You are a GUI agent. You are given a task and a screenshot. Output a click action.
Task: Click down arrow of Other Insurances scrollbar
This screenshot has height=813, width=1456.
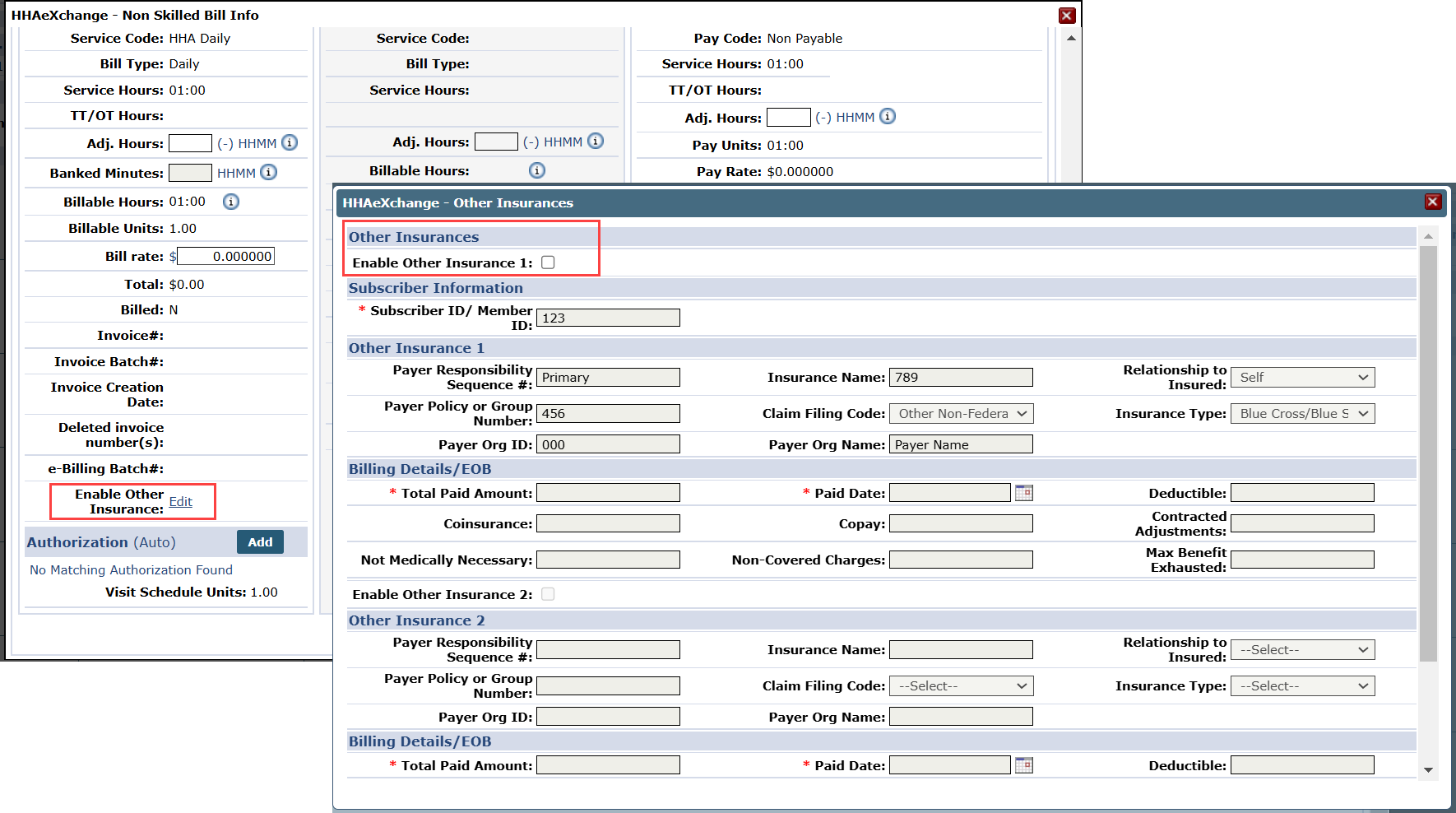pyautogui.click(x=1428, y=770)
